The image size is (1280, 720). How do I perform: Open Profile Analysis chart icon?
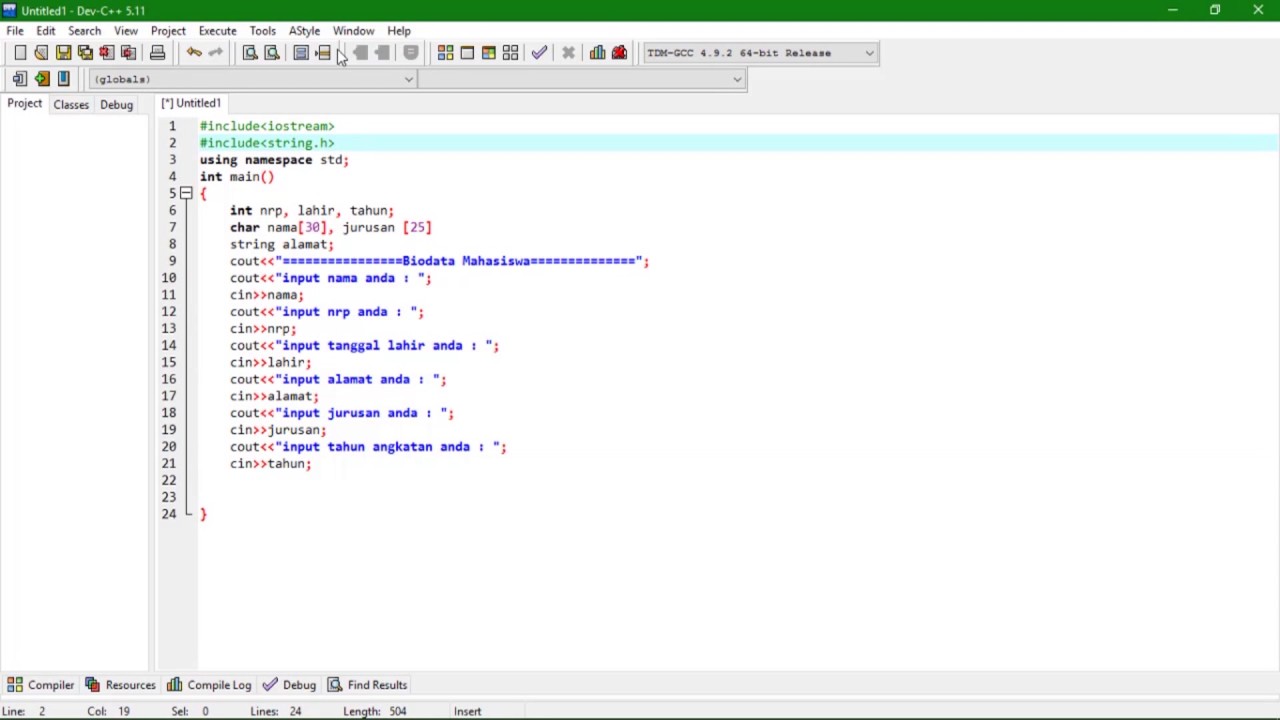tap(597, 53)
